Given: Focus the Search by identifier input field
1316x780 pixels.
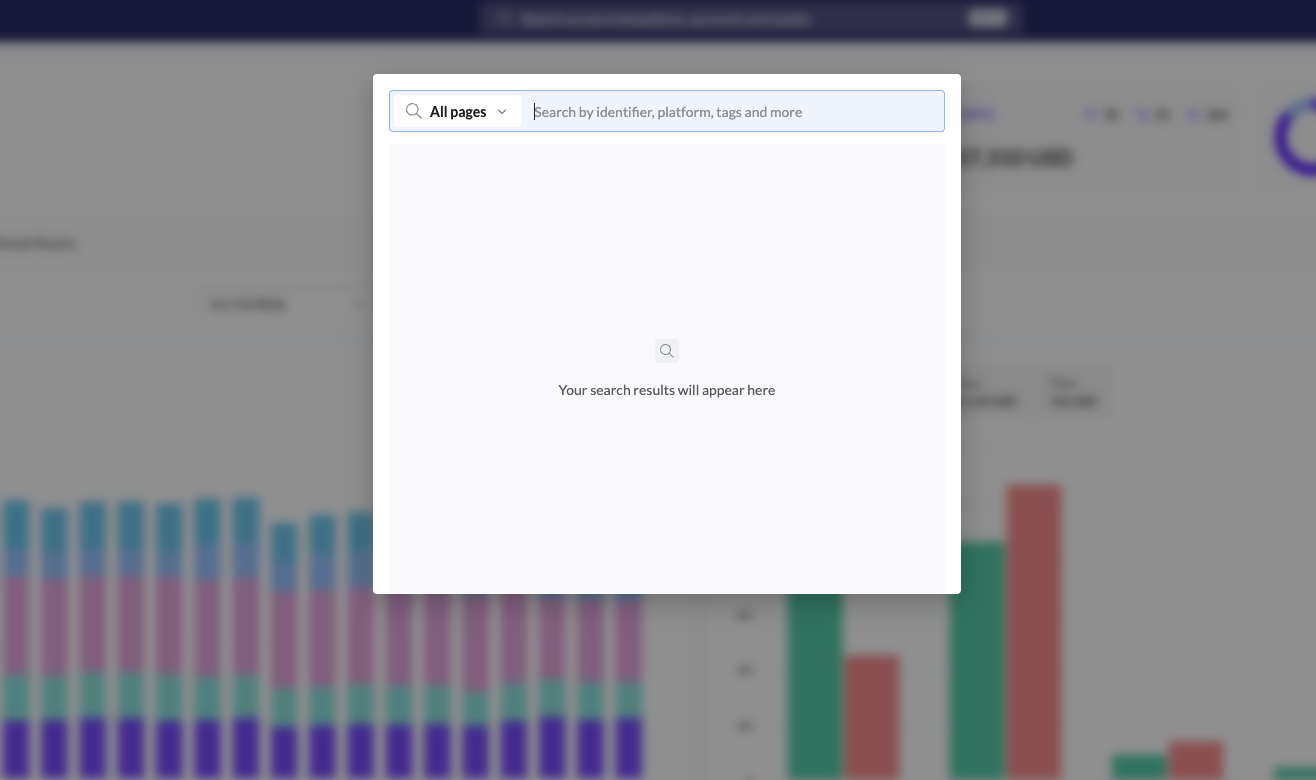Looking at the screenshot, I should pyautogui.click(x=735, y=112).
